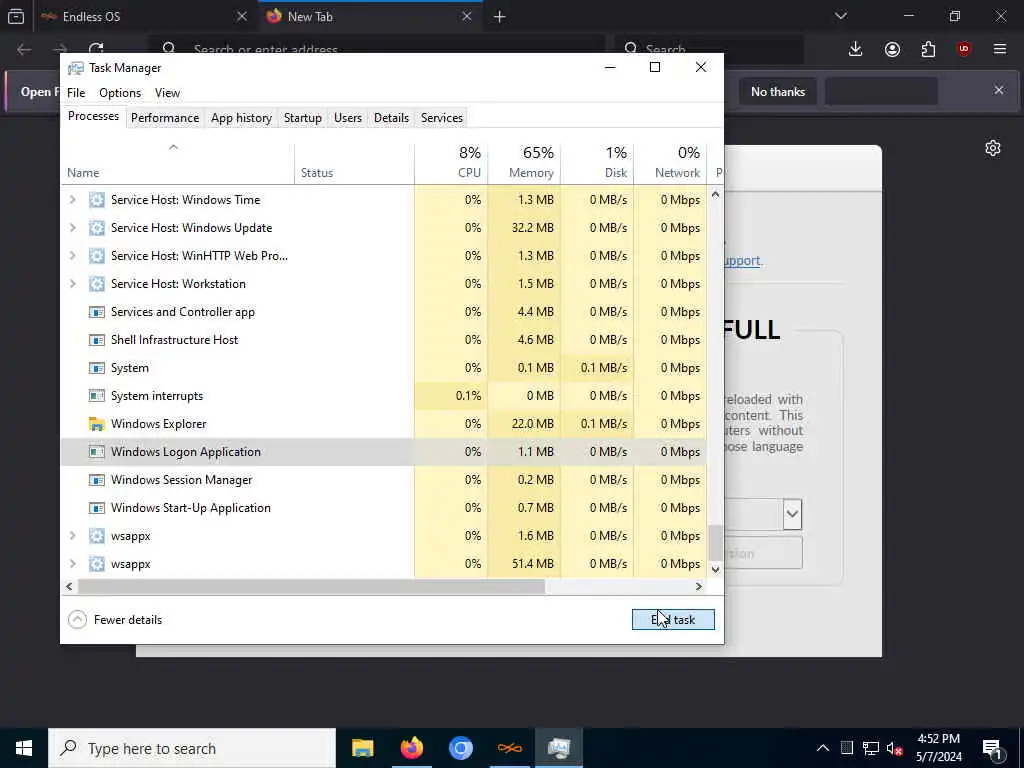Switch to the Users tab
This screenshot has width=1024, height=768.
click(x=347, y=118)
